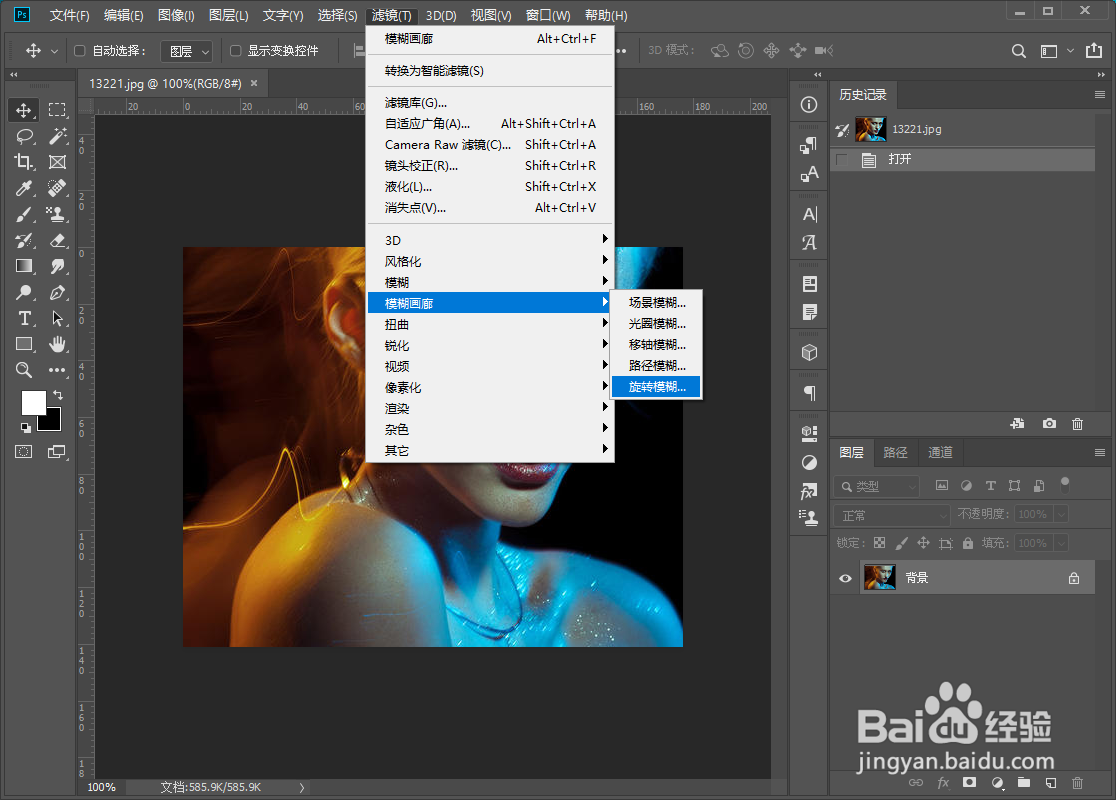Switch to the 通道 tab
1116x800 pixels.
tap(940, 452)
